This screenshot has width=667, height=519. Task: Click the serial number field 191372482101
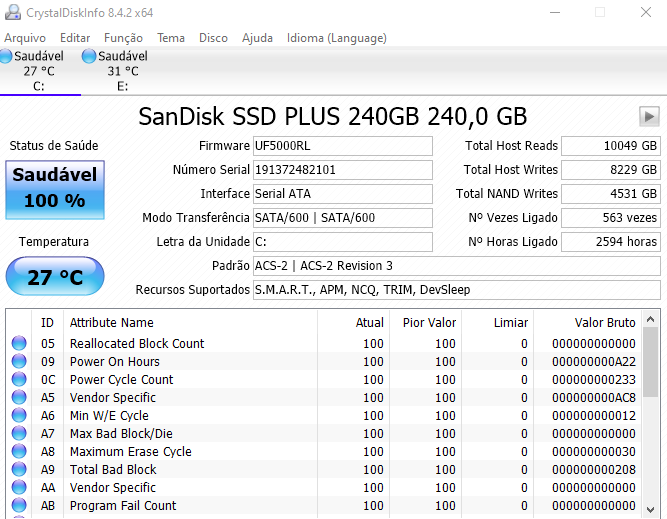point(343,170)
